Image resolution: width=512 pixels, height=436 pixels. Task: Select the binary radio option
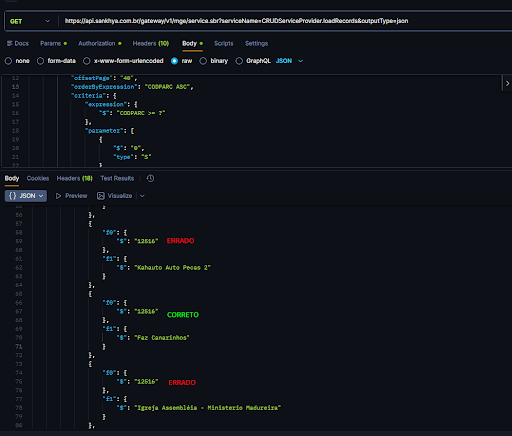click(203, 61)
